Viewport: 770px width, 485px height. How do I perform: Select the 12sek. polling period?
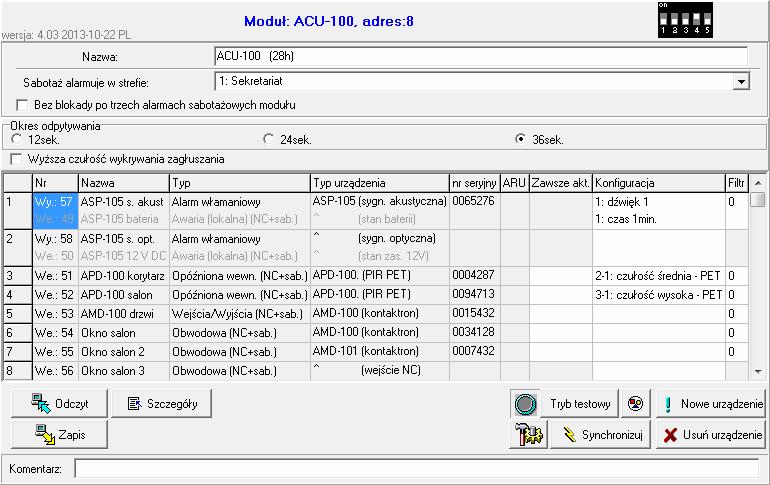tap(16, 139)
